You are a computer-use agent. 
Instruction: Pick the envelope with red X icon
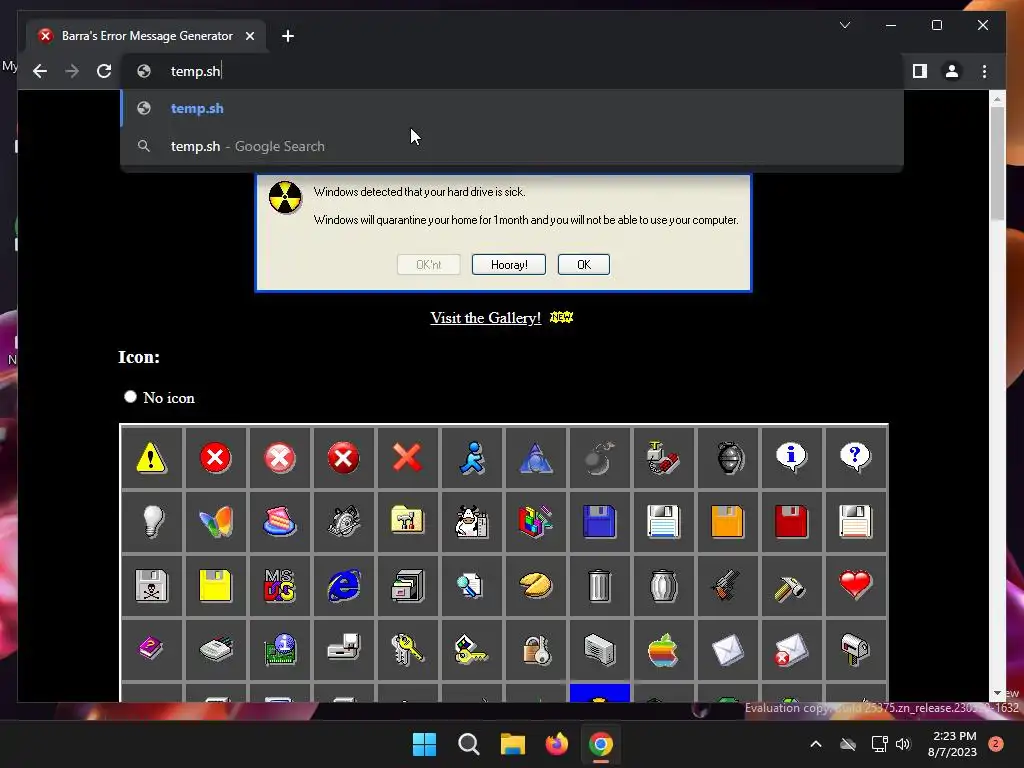click(791, 649)
